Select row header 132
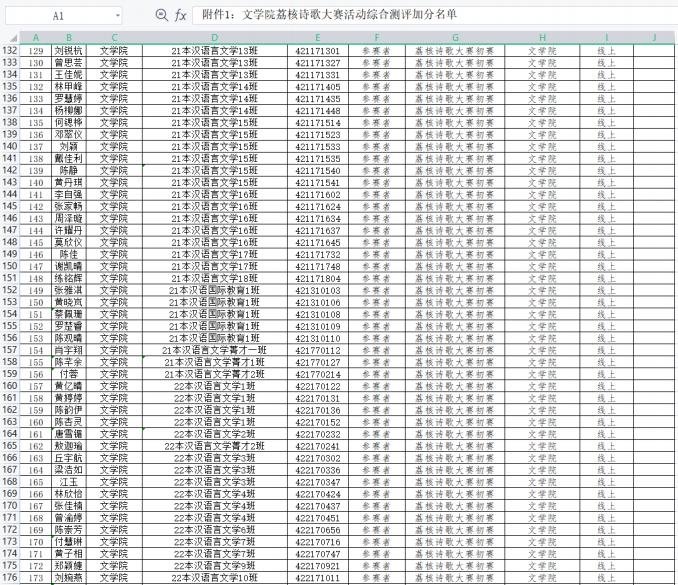This screenshot has height=585, width=678. coord(10,51)
